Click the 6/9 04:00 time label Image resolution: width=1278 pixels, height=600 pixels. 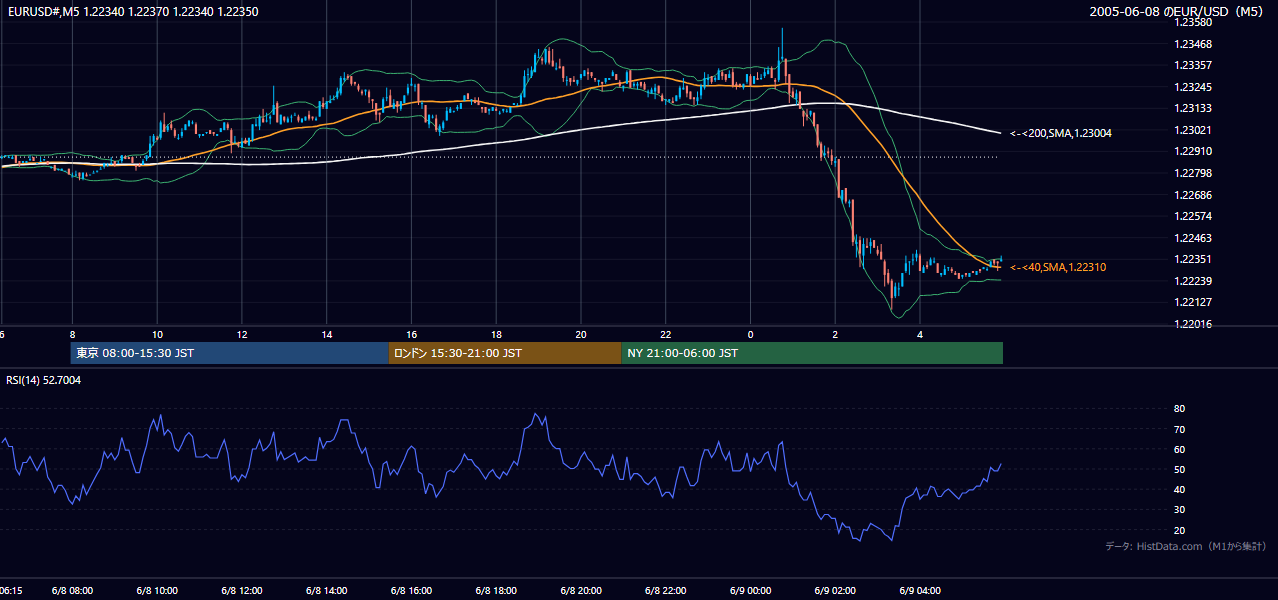pos(920,590)
